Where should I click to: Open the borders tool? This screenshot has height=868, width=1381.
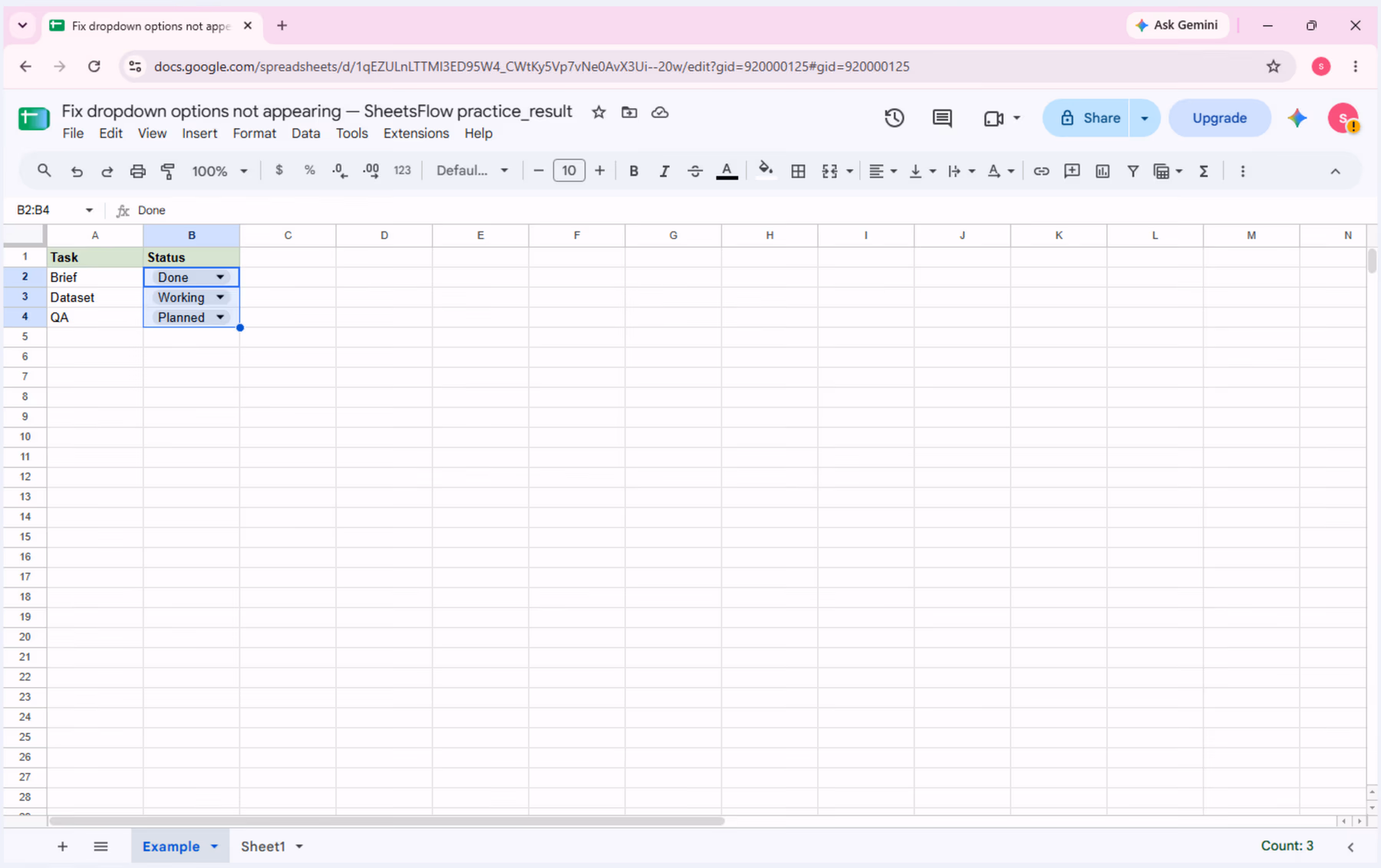[x=798, y=171]
